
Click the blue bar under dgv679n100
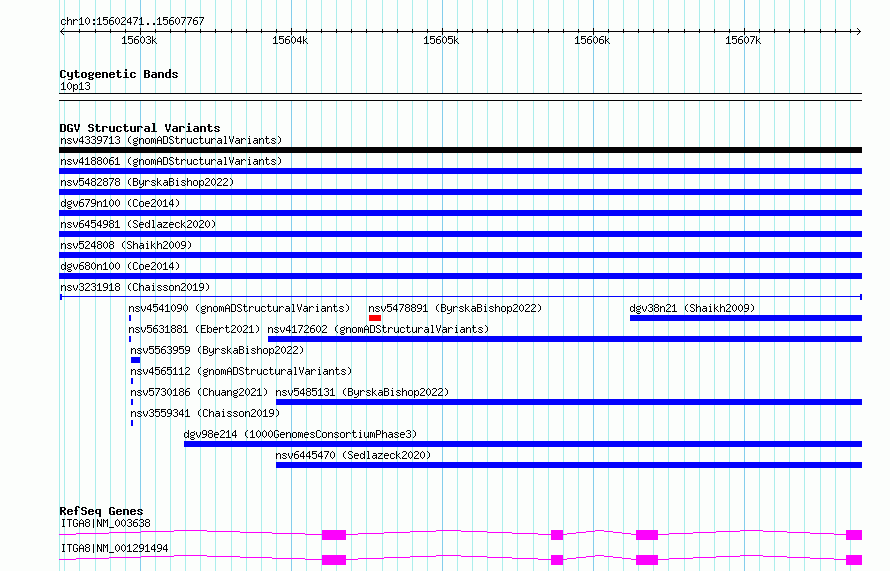click(460, 213)
